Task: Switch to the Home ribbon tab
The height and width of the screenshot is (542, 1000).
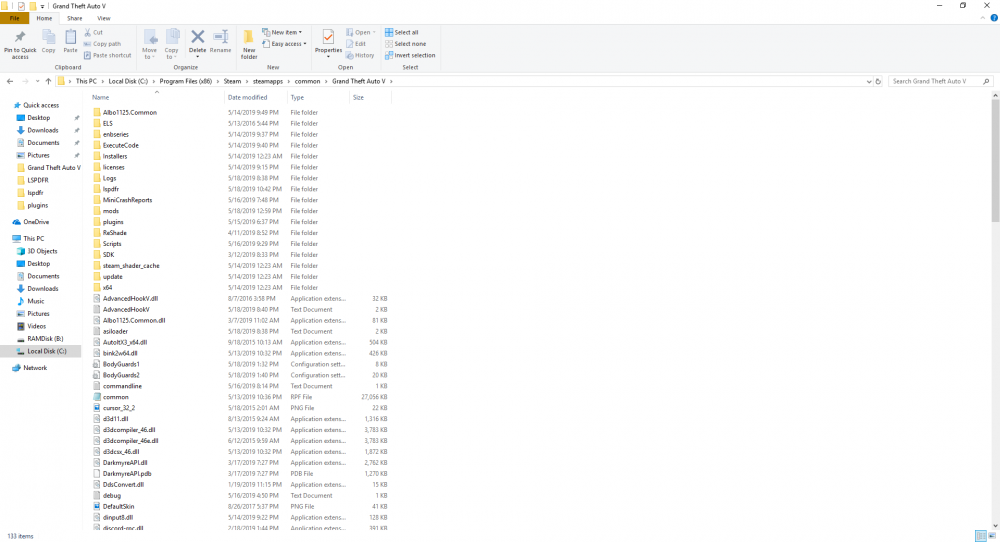Action: 44,18
